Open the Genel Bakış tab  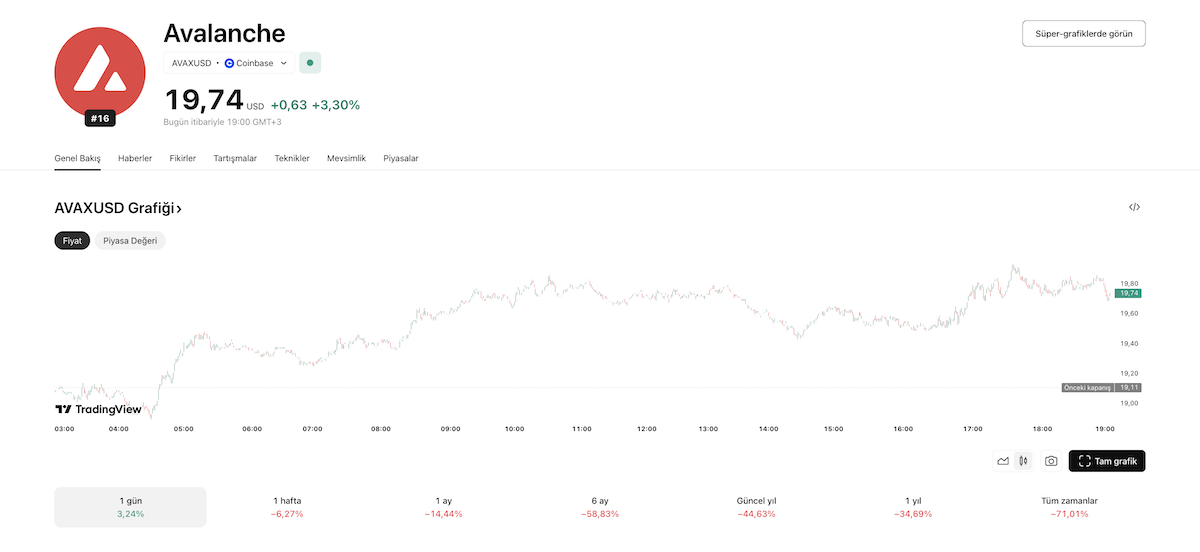(x=77, y=158)
